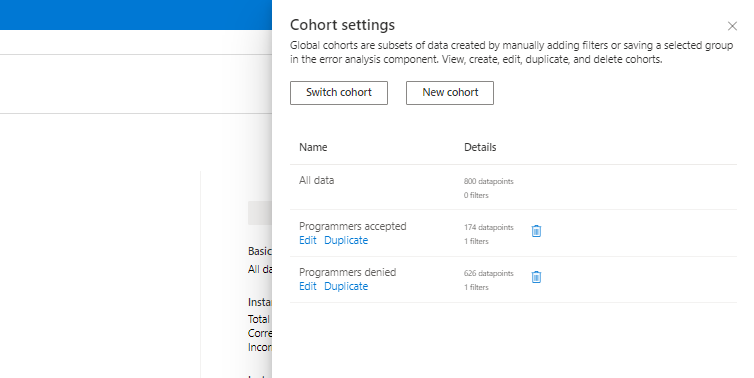Click the Switch cohort button
This screenshot has width=754, height=378.
click(x=339, y=93)
